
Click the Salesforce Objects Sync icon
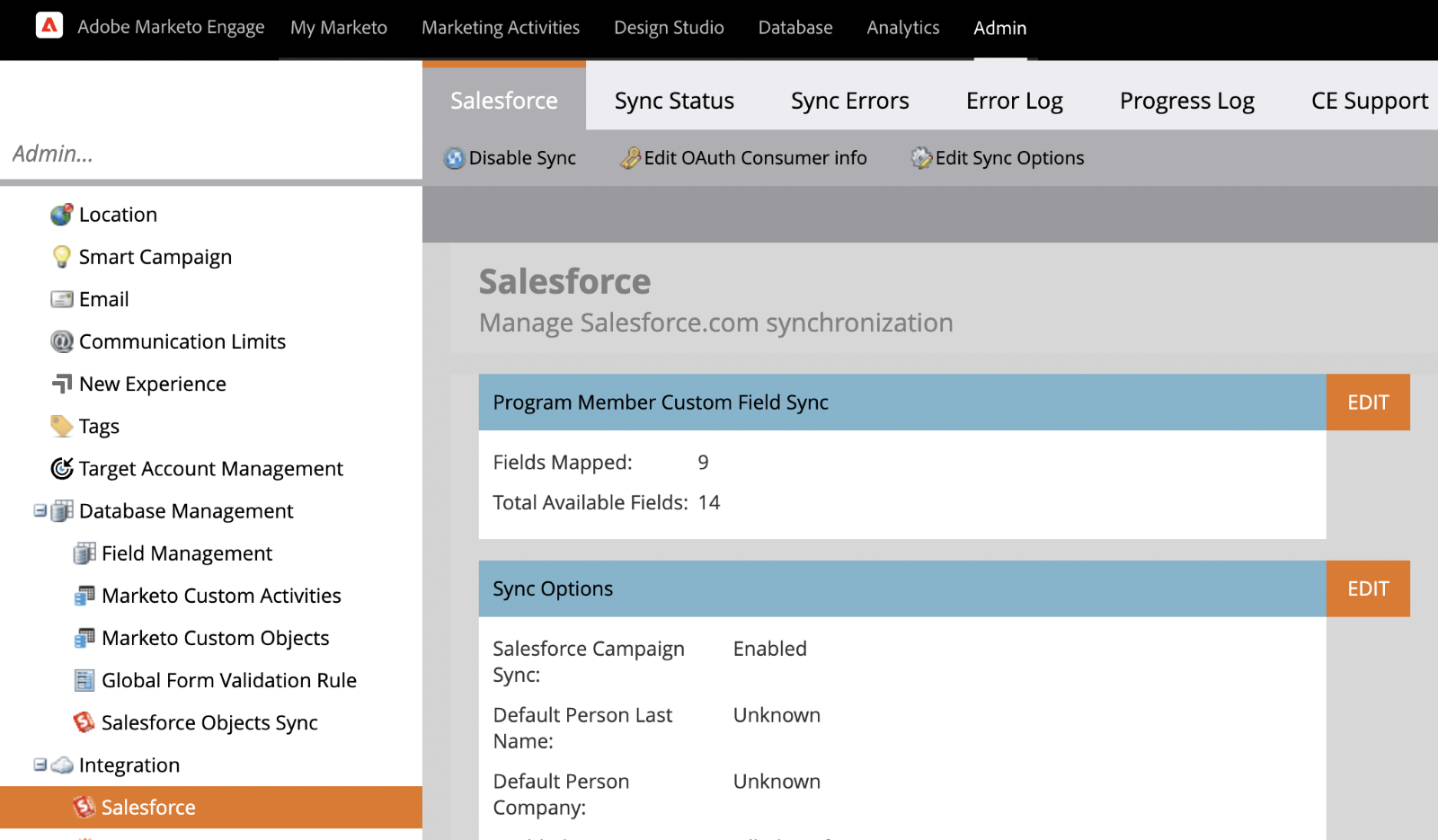tap(83, 722)
